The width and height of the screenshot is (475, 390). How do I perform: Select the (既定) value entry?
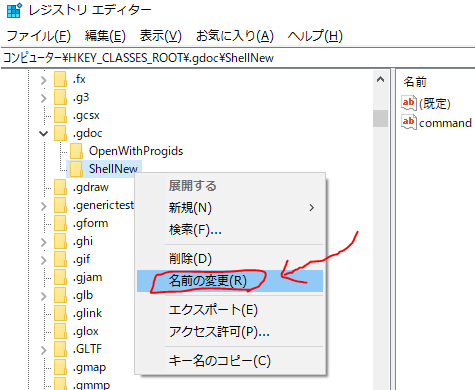[435, 104]
